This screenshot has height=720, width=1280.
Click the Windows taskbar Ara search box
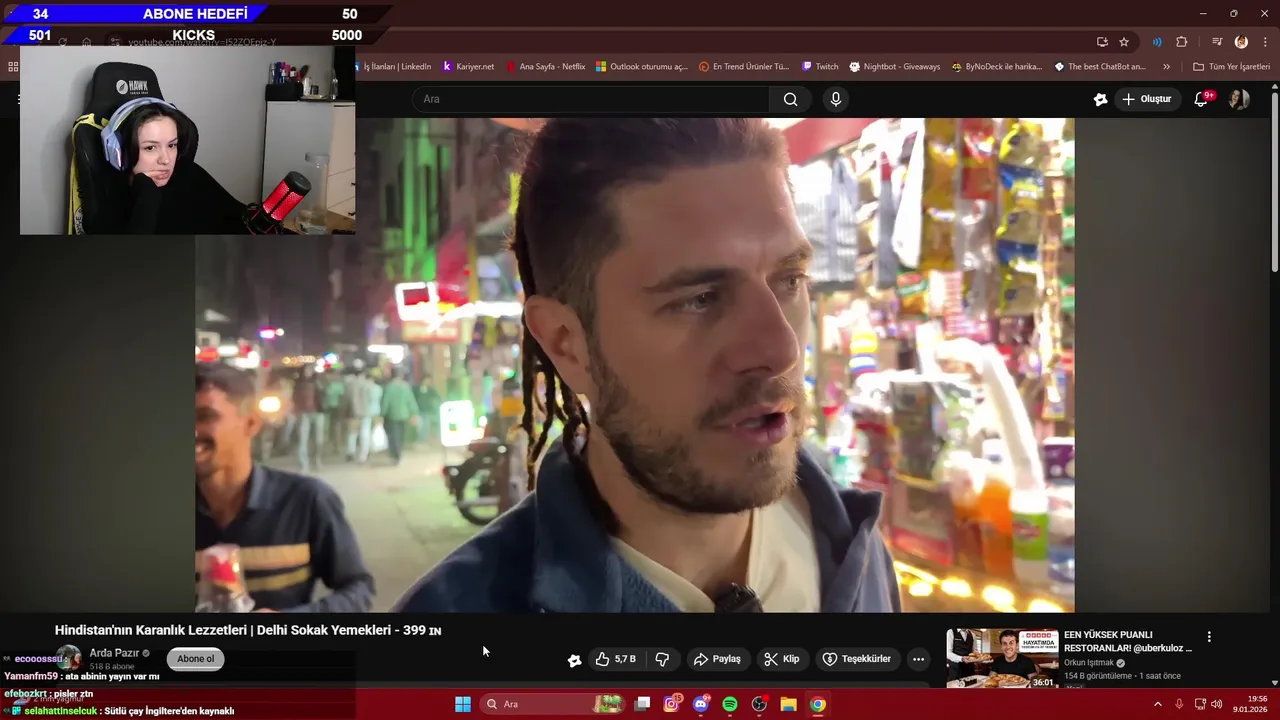pos(553,704)
